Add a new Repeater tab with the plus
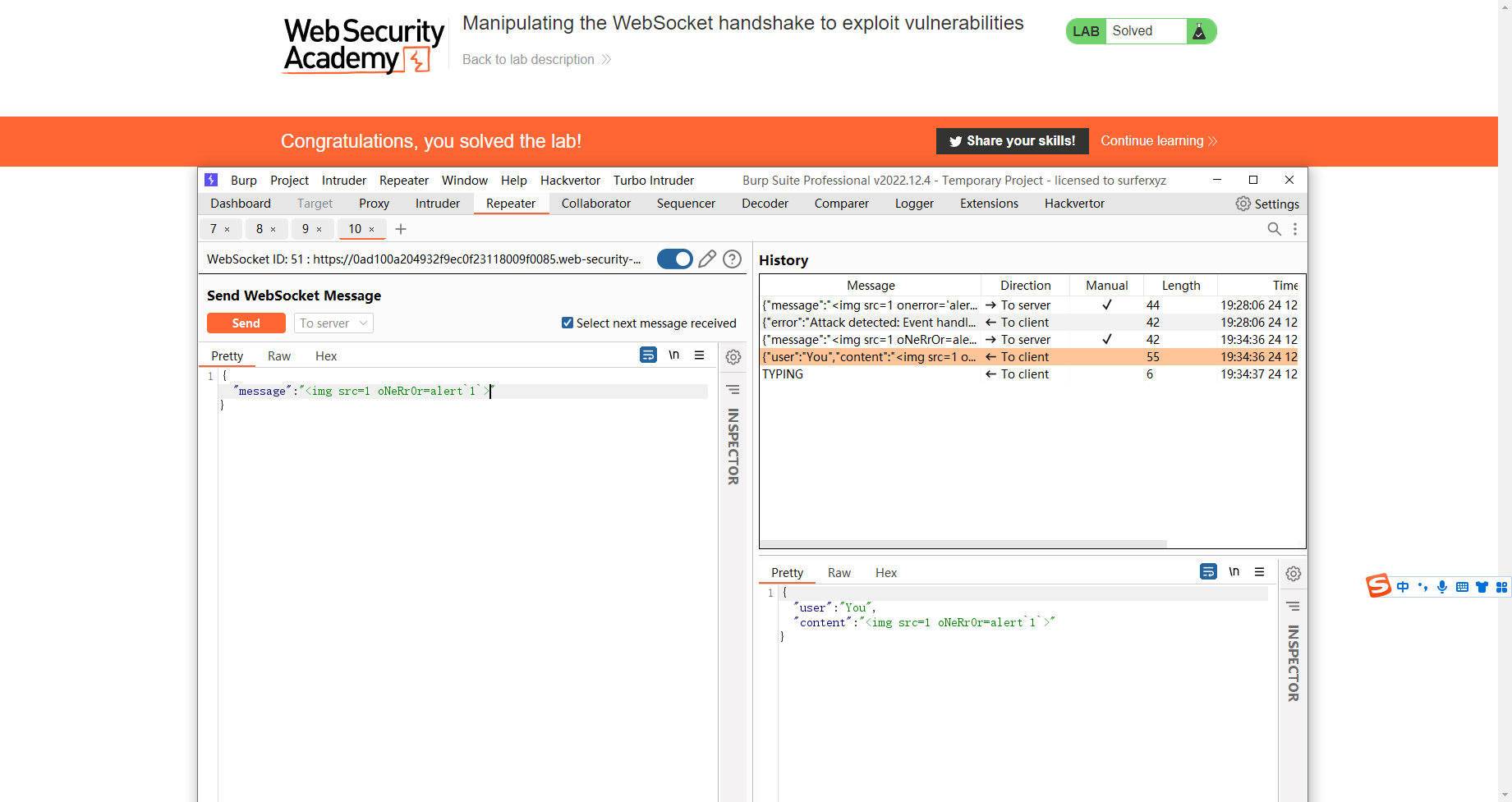The width and height of the screenshot is (1512, 802). [x=400, y=229]
